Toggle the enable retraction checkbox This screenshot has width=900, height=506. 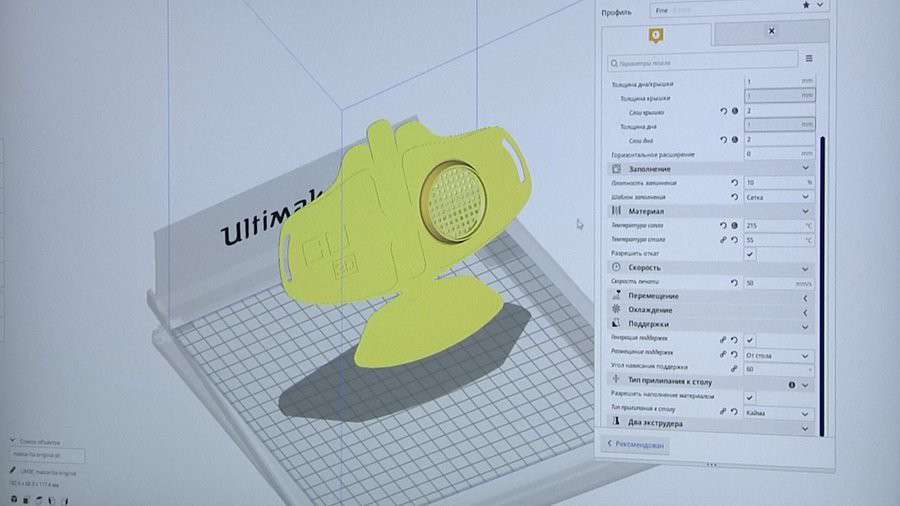tap(750, 254)
